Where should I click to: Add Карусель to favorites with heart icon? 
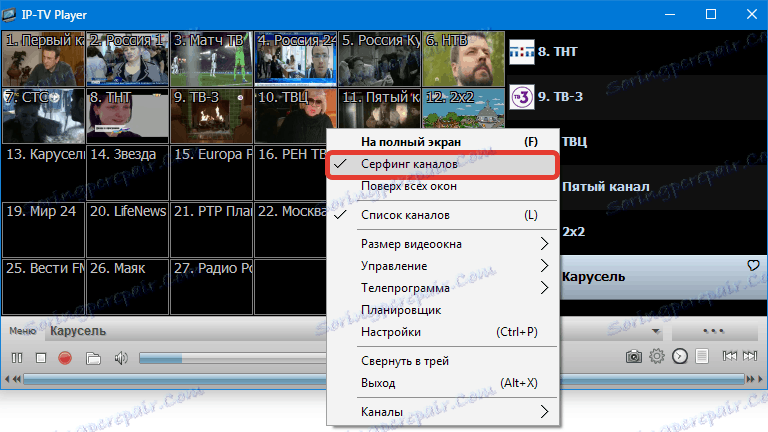tap(753, 265)
